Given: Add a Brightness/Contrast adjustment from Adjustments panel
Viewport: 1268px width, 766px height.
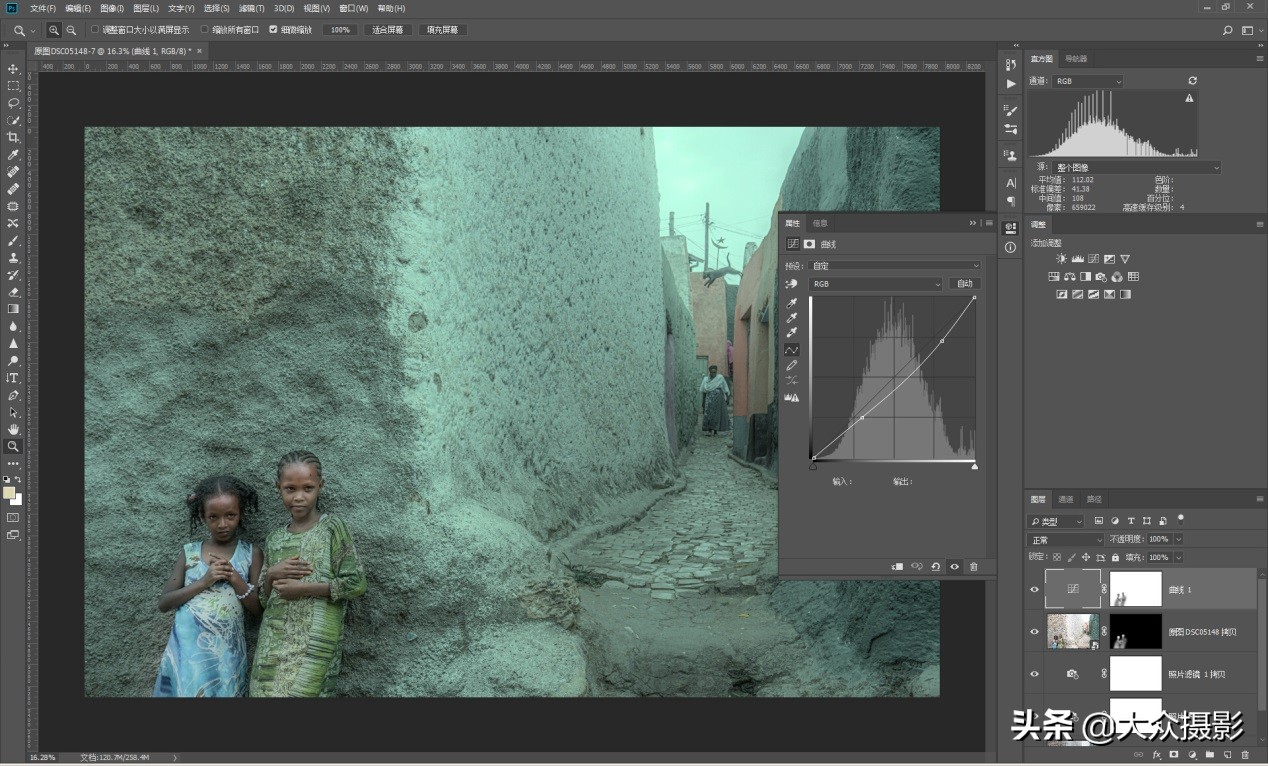Looking at the screenshot, I should (x=1061, y=259).
